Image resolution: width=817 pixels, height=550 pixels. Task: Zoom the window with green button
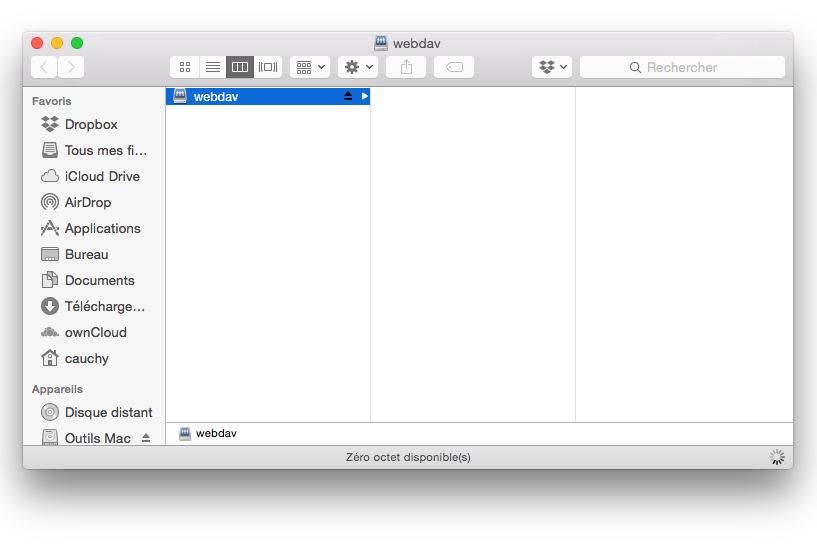click(77, 43)
